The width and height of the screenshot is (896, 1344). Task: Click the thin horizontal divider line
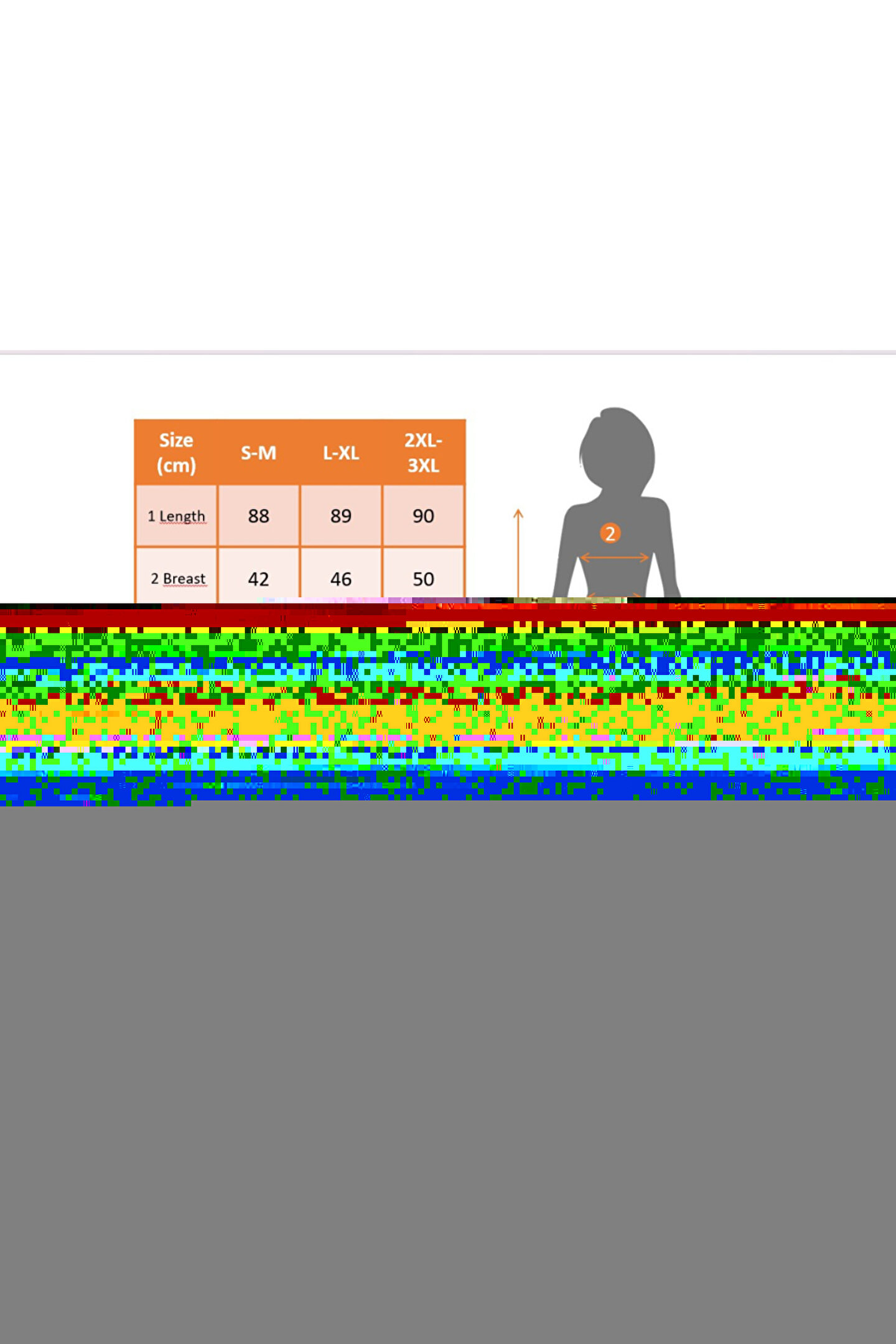pos(448,352)
